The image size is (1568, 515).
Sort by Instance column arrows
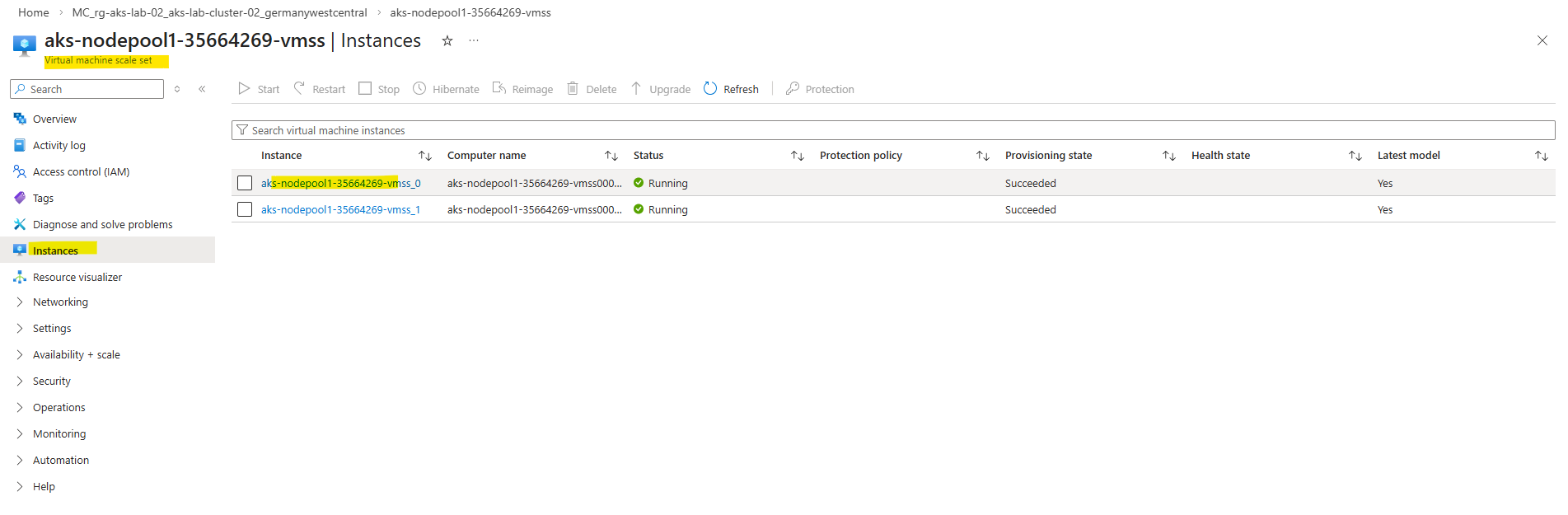425,156
